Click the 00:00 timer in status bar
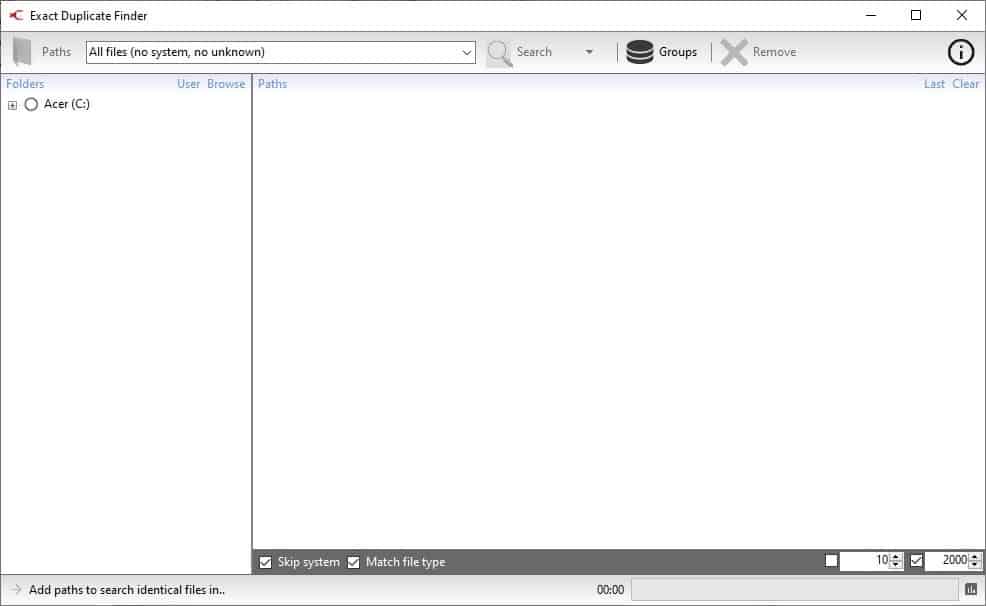Viewport: 986px width, 606px height. 610,590
